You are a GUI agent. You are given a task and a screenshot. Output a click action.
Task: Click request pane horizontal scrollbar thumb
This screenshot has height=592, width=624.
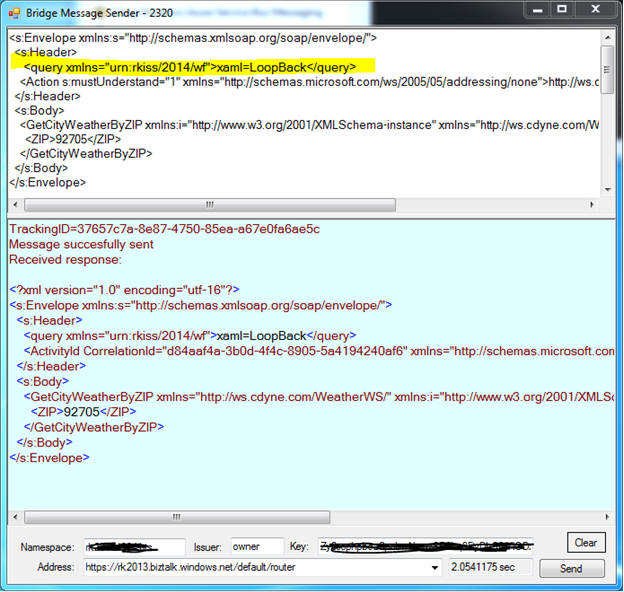point(210,204)
